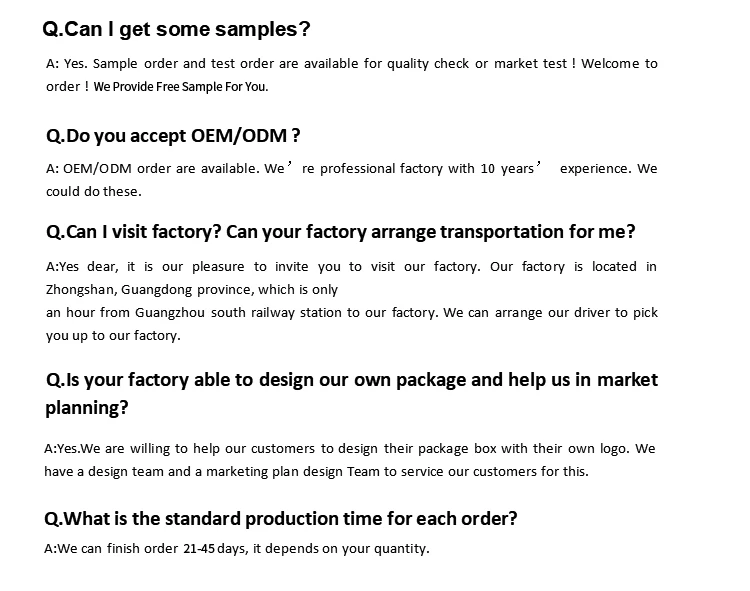Click the 'market planning?' heading line
750x591 pixels.
(88, 408)
